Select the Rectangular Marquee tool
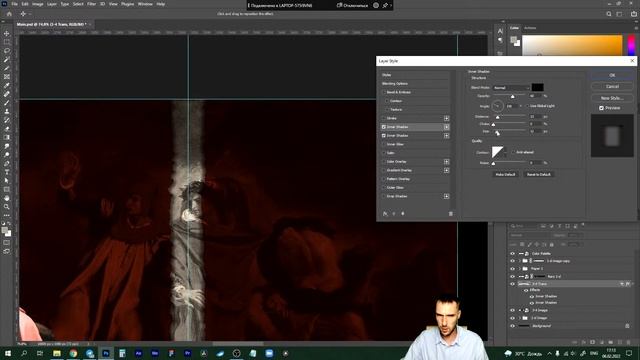Screen dimensions: 640x360 [x=7, y=42]
